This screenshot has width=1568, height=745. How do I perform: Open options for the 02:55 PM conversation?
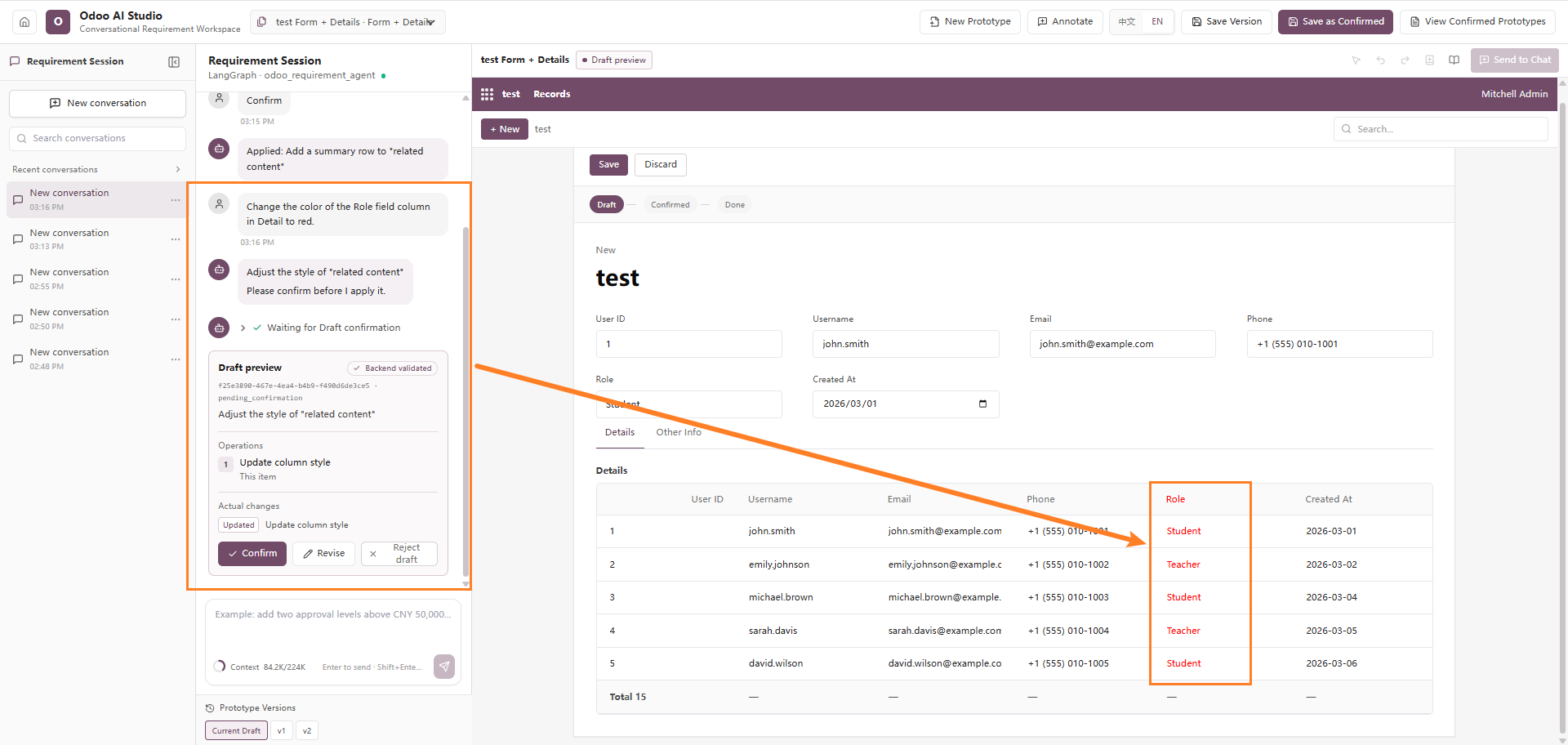click(x=176, y=279)
